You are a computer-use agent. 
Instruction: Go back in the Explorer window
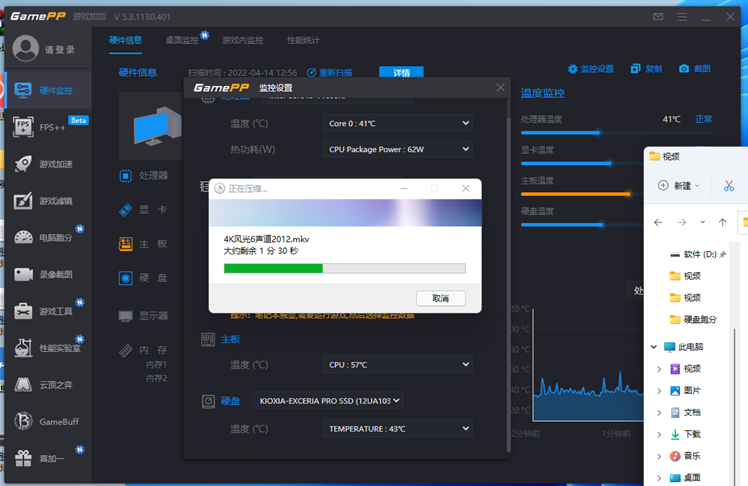(658, 222)
